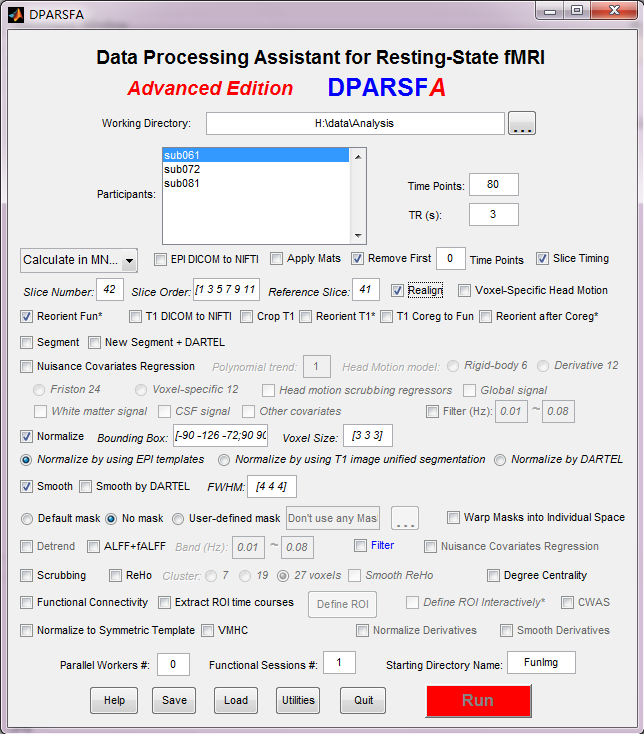Image resolution: width=644 pixels, height=734 pixels.
Task: Click the Starting Directory Name field
Action: (542, 662)
